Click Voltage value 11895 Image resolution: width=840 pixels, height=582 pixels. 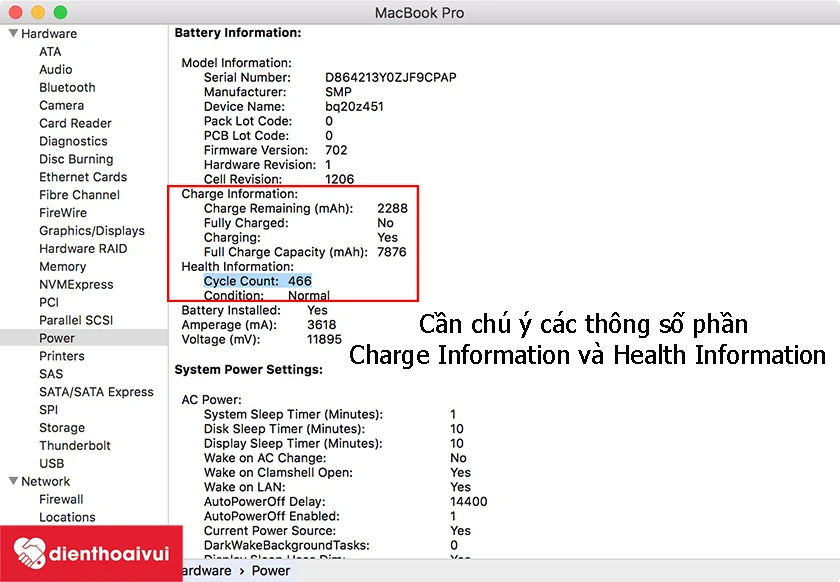click(324, 339)
